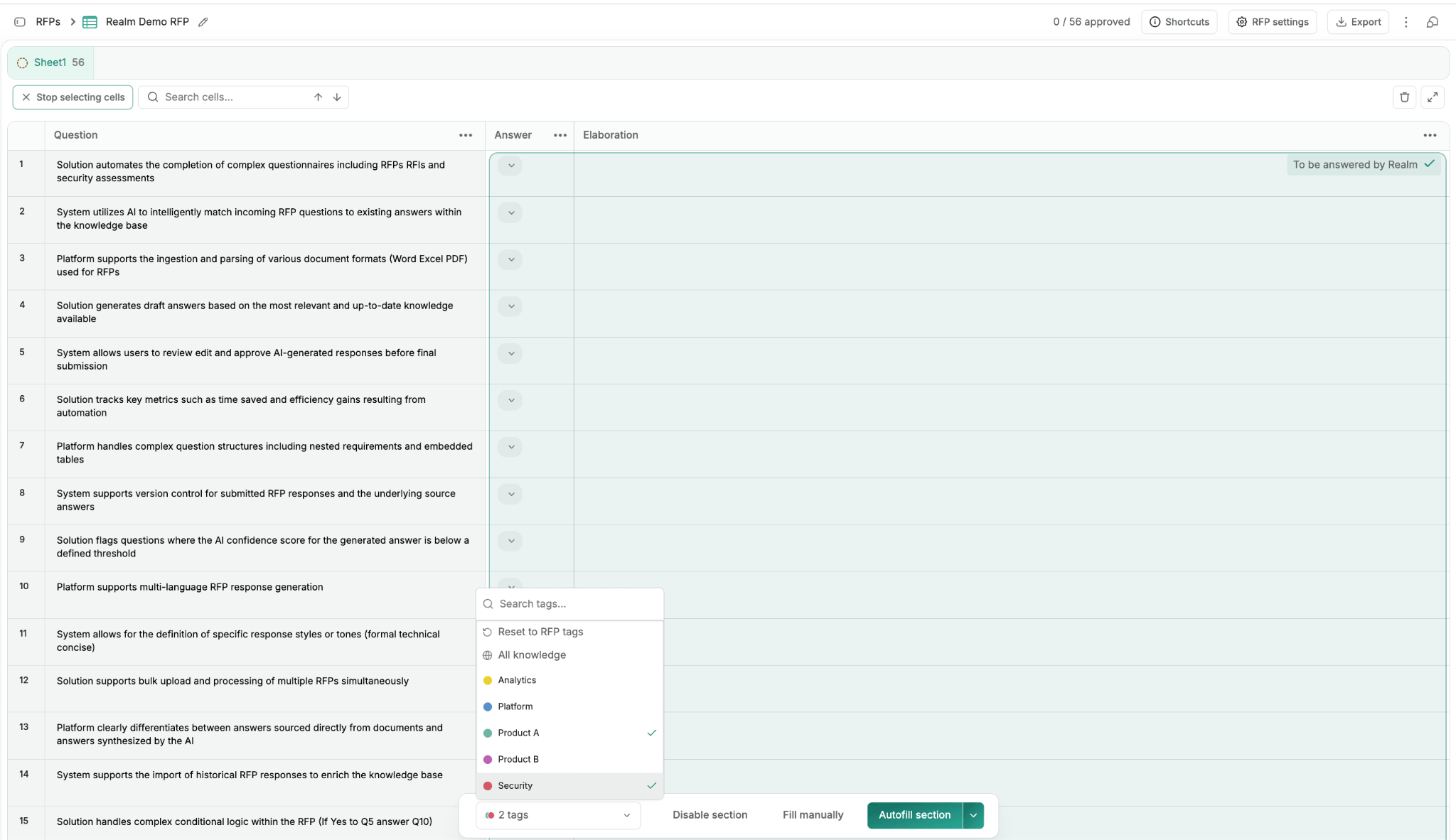Open answer dropdown for row 4
Screen dimensions: 1456x840
tap(510, 306)
